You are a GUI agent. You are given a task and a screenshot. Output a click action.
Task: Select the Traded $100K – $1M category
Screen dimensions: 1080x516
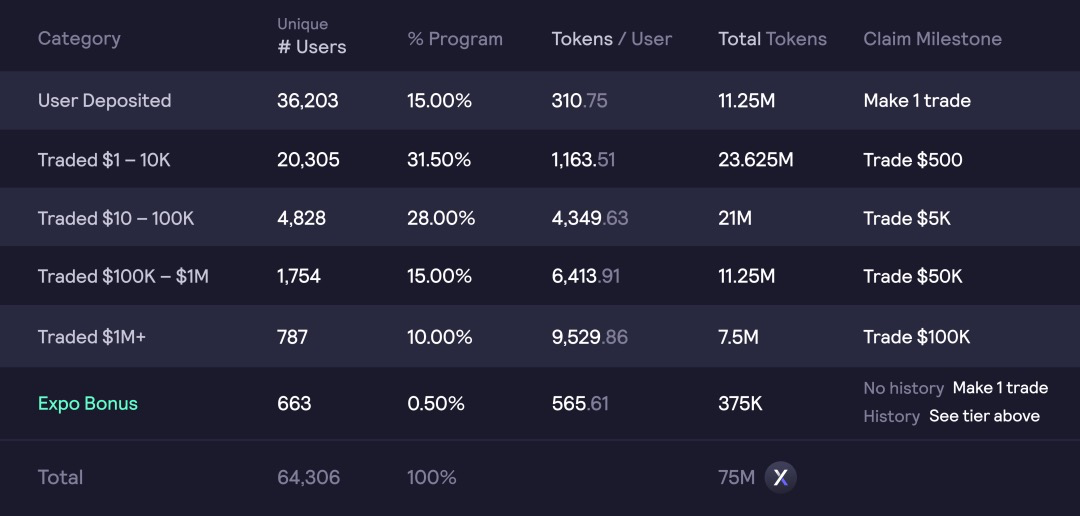123,276
